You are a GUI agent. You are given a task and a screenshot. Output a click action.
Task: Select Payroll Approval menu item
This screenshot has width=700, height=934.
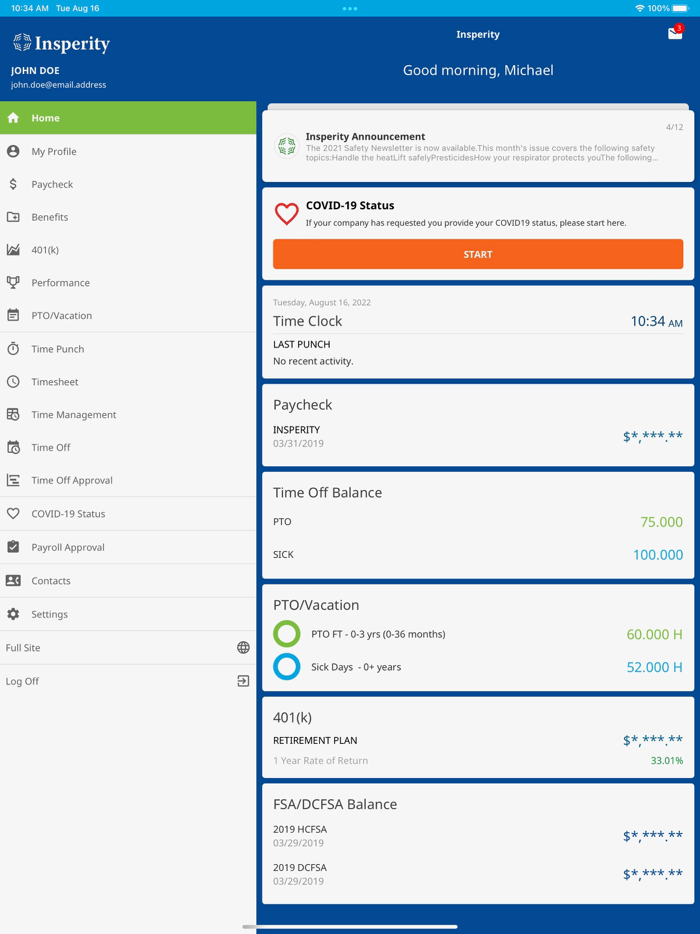pos(128,547)
